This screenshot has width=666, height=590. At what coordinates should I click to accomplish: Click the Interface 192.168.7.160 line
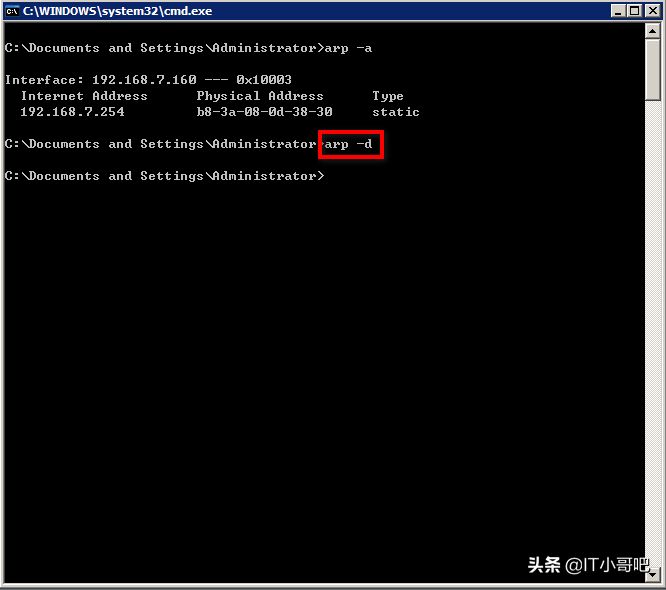tap(148, 80)
